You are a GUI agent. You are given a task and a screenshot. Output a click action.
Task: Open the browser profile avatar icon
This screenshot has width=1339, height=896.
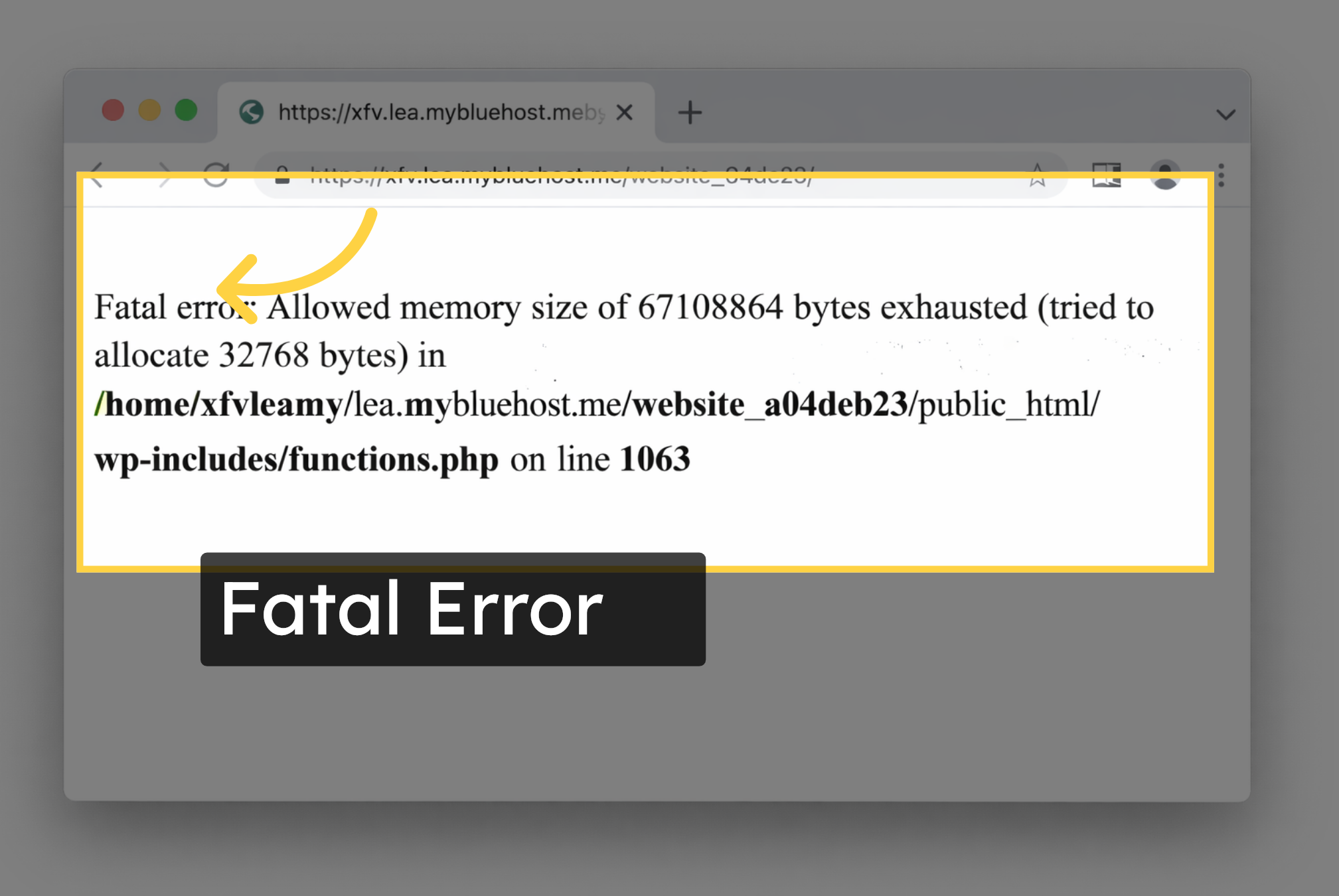(1165, 176)
